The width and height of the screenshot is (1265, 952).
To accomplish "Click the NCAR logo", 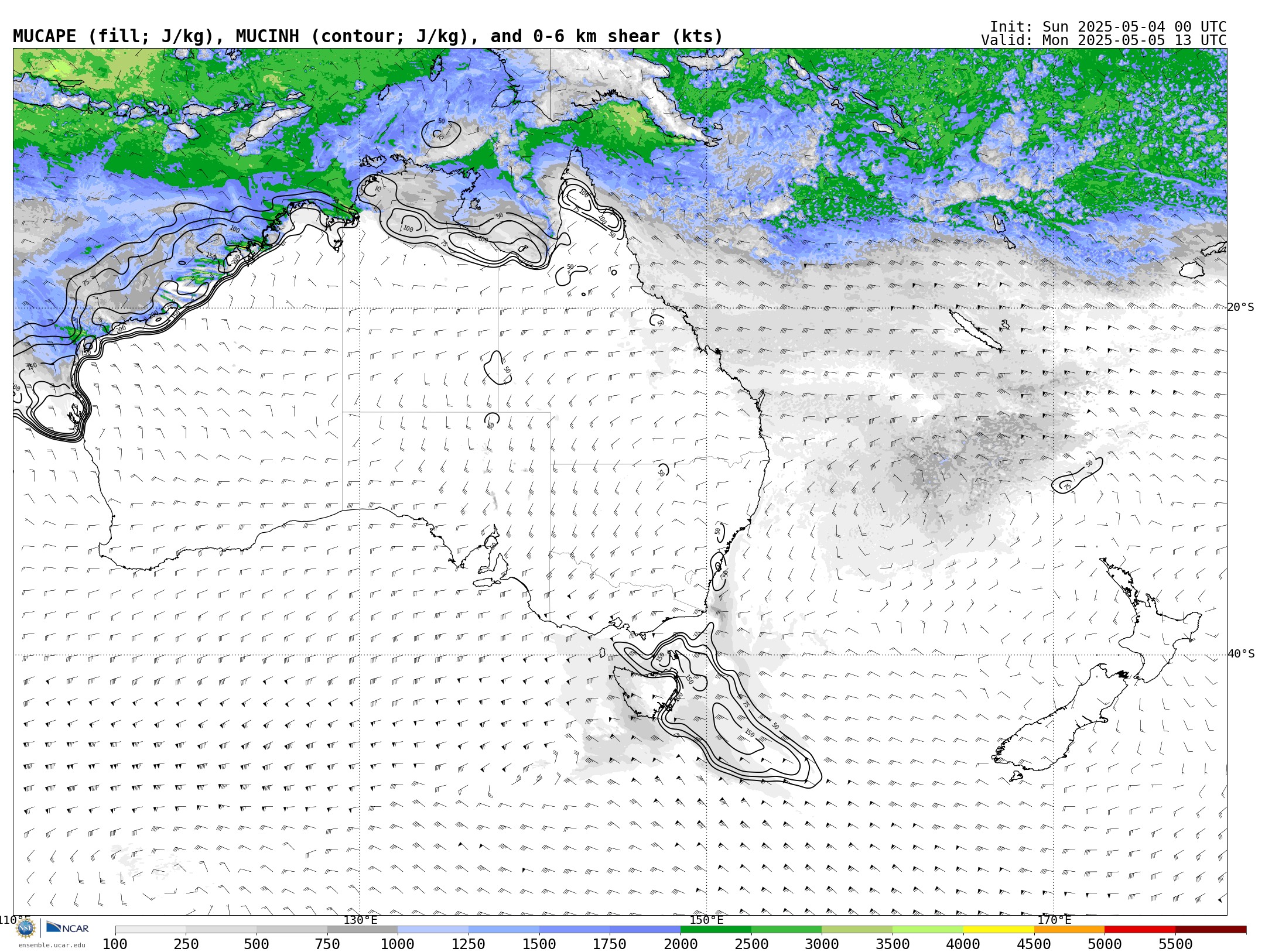I will pos(67,927).
